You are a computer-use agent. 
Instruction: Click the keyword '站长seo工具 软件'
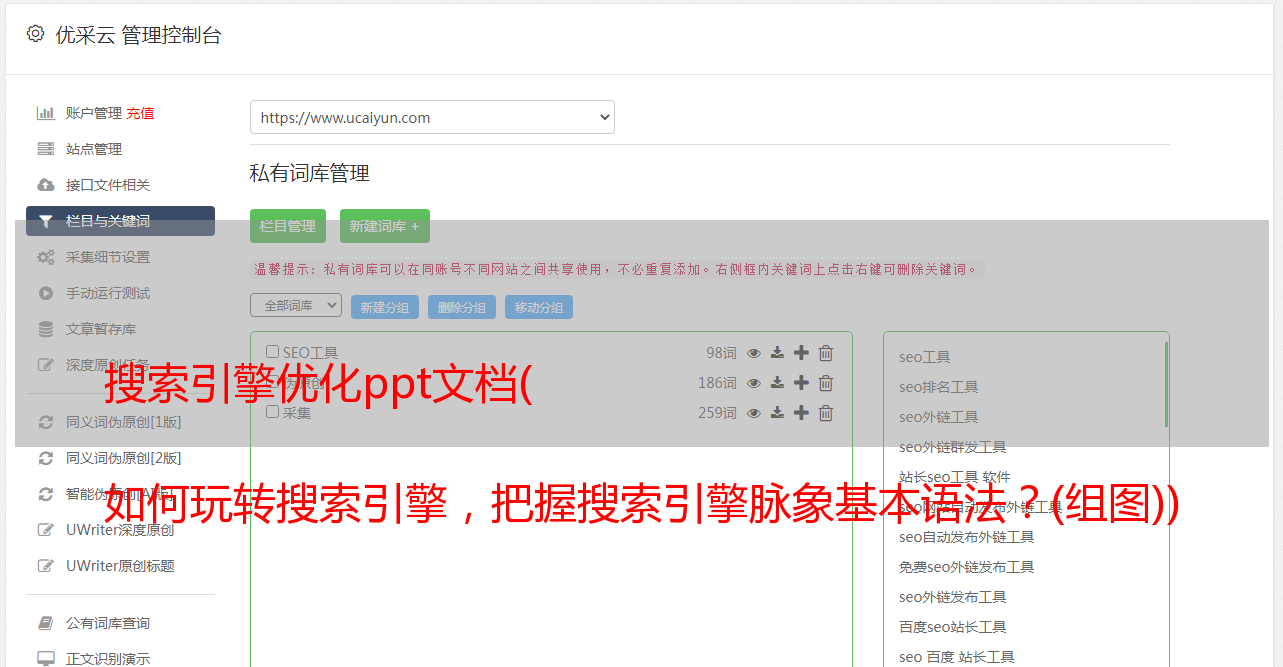coord(955,477)
